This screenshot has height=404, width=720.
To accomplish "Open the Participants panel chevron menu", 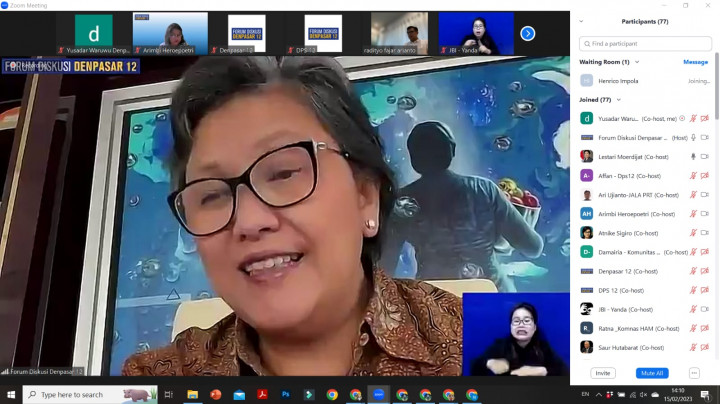I will (581, 21).
